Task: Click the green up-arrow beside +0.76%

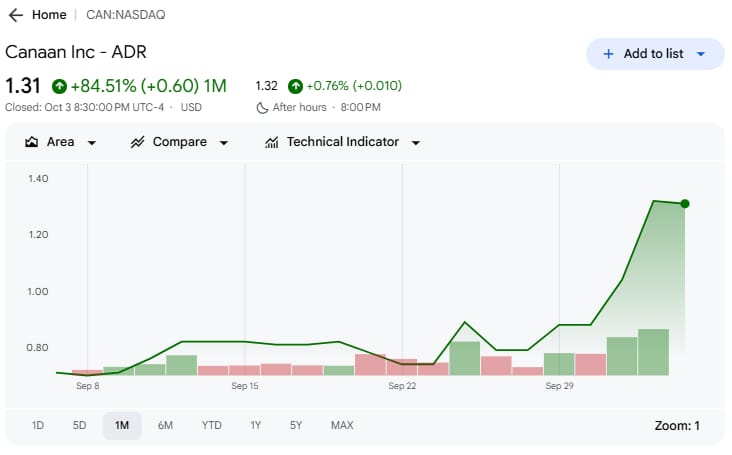Action: pos(295,86)
